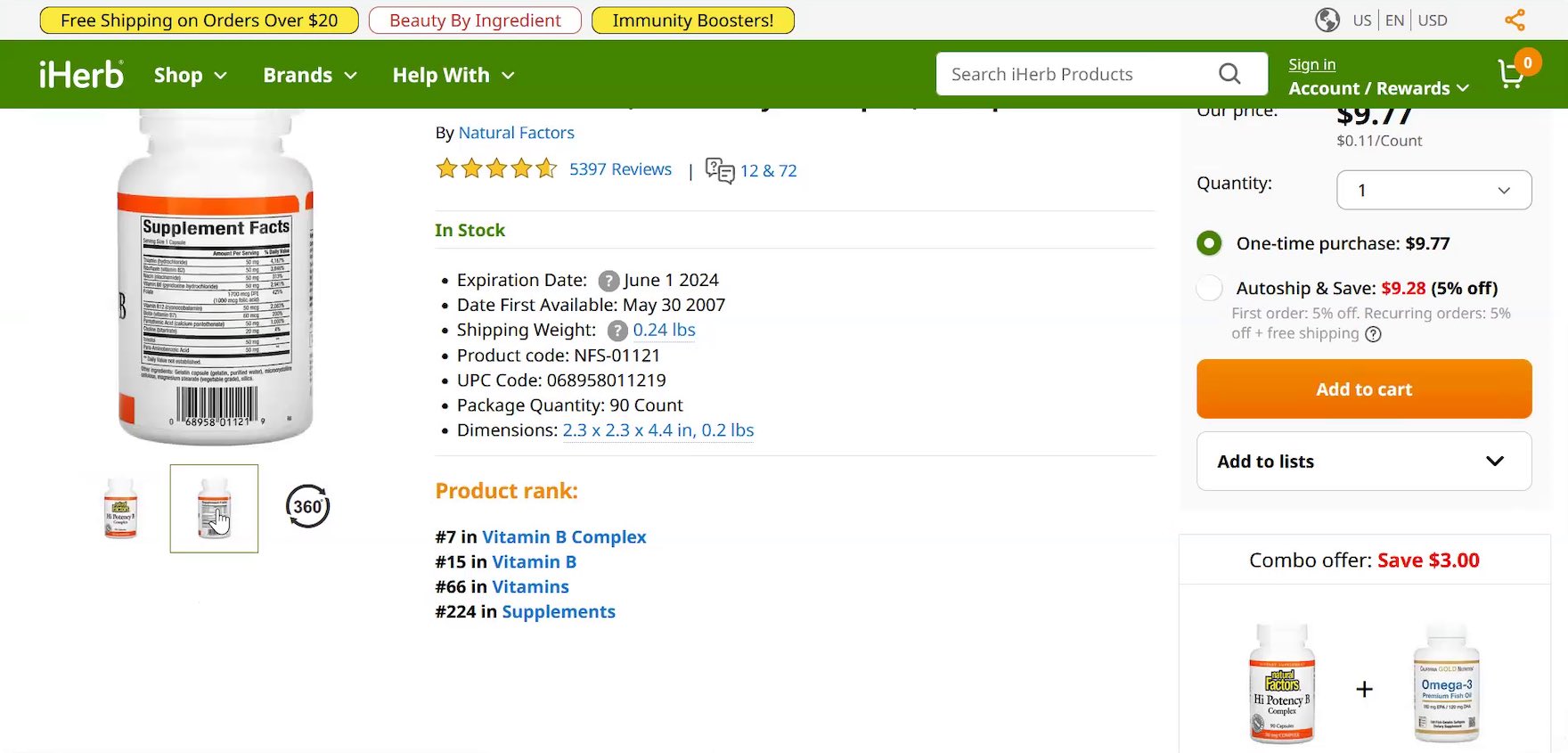Click the shipping weight help icon

(x=617, y=331)
